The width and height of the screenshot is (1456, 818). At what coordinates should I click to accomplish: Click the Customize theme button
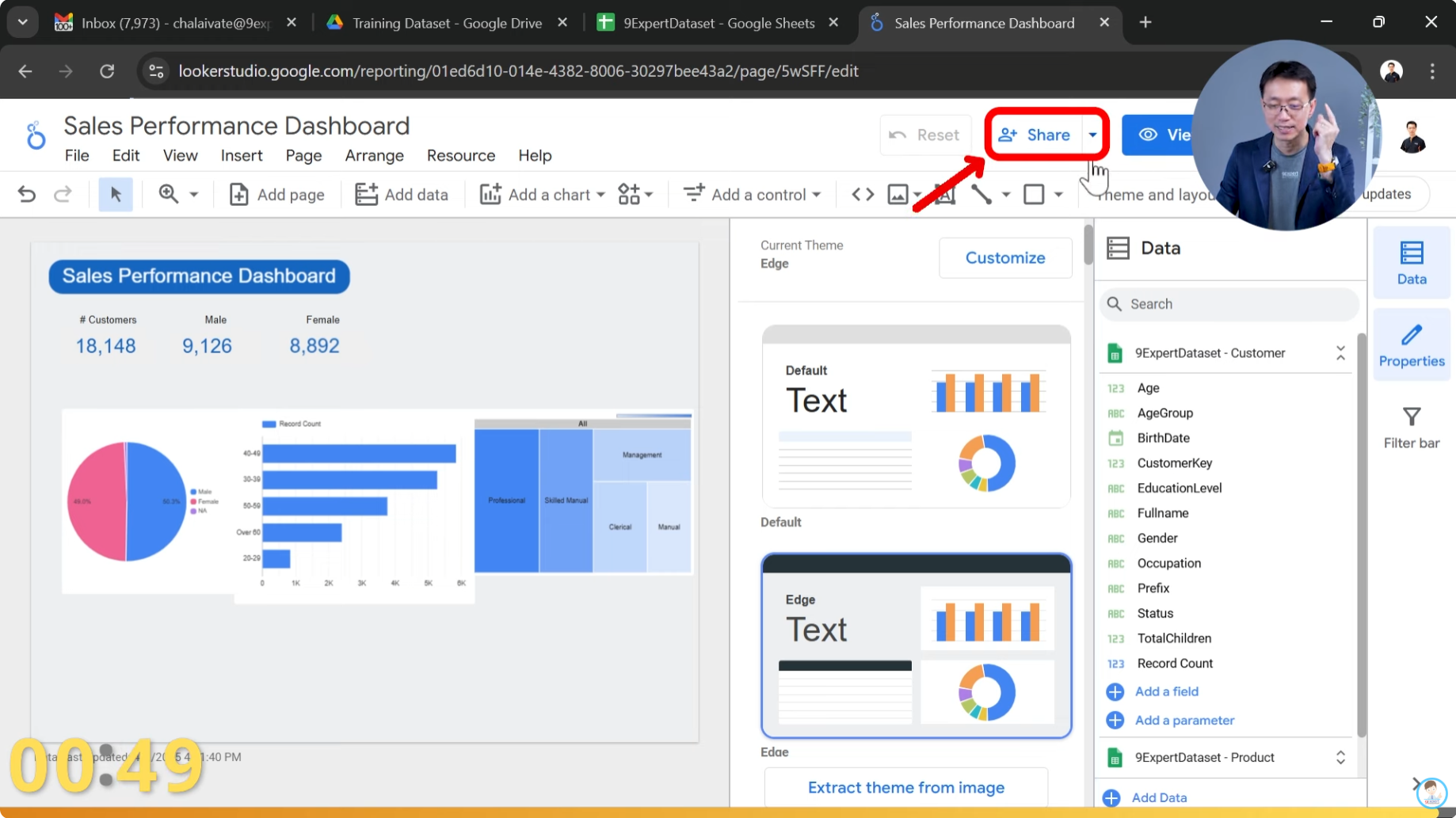(x=1004, y=257)
